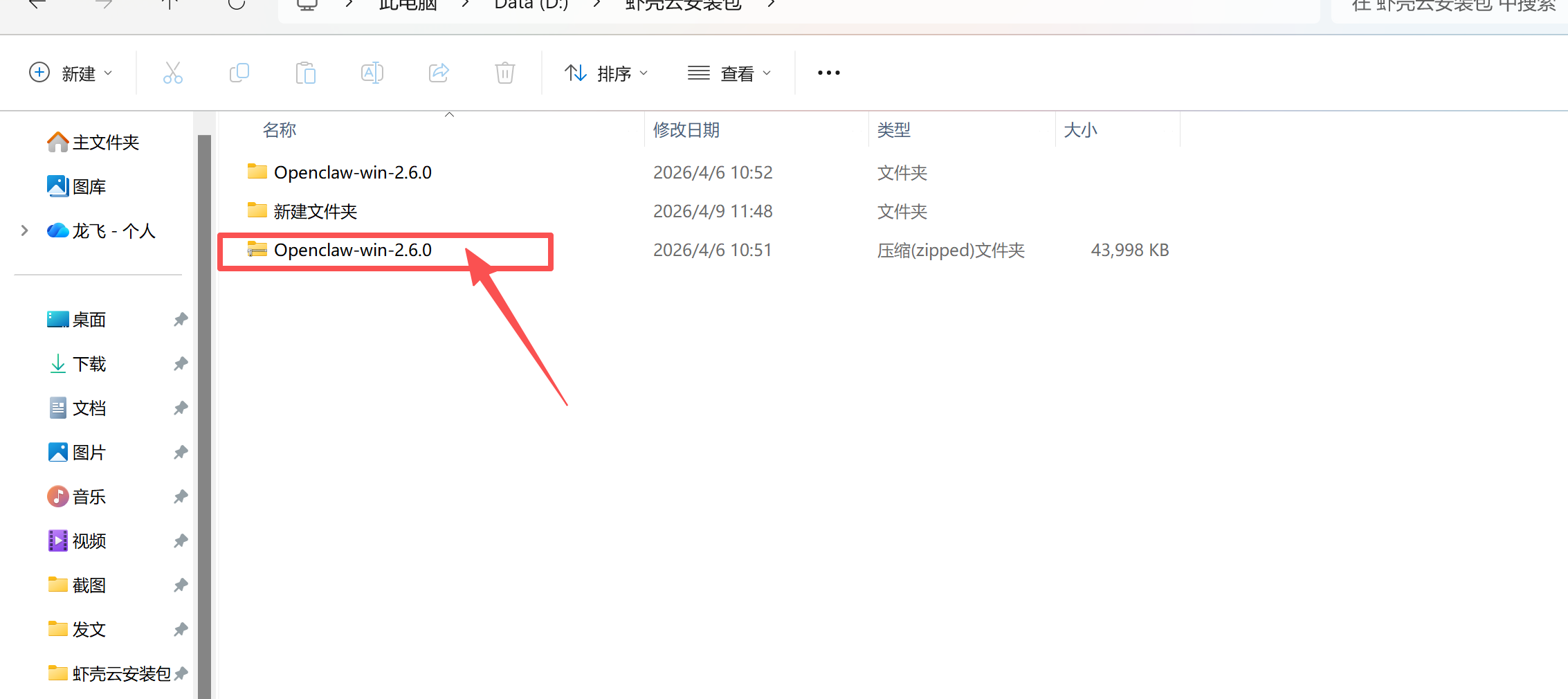Unpin 图片 from the sidebar
The image size is (1568, 699).
pyautogui.click(x=181, y=452)
